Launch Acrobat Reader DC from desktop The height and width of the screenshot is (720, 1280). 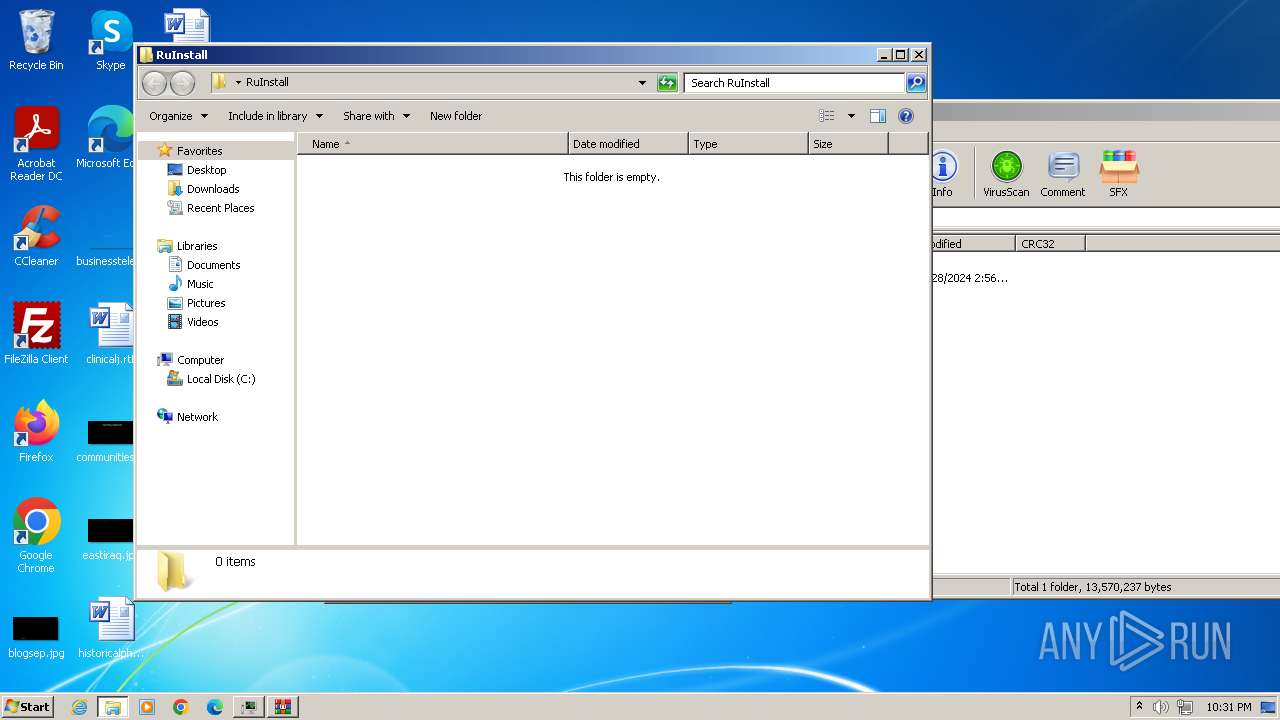pos(36,144)
